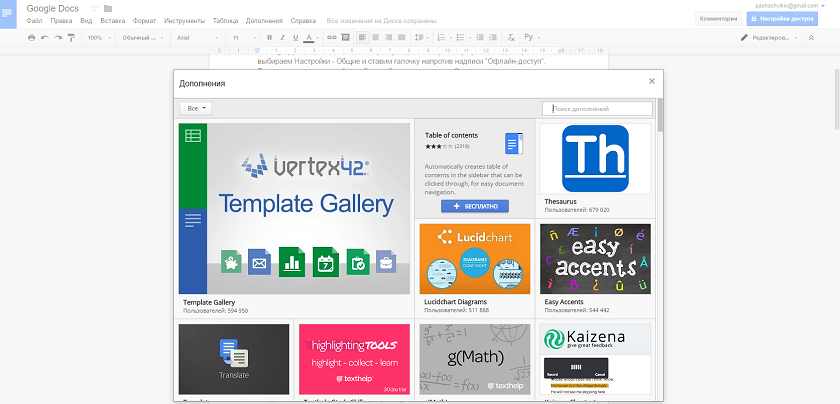840x404 pixels.
Task: Insert a link using the link icon
Action: [332, 38]
